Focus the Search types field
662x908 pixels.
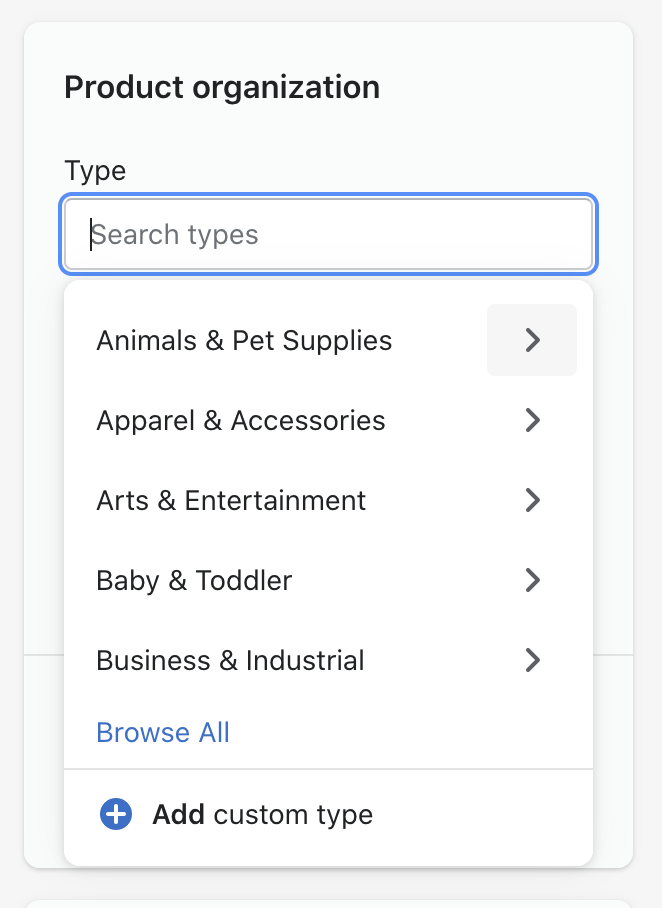[x=328, y=235]
